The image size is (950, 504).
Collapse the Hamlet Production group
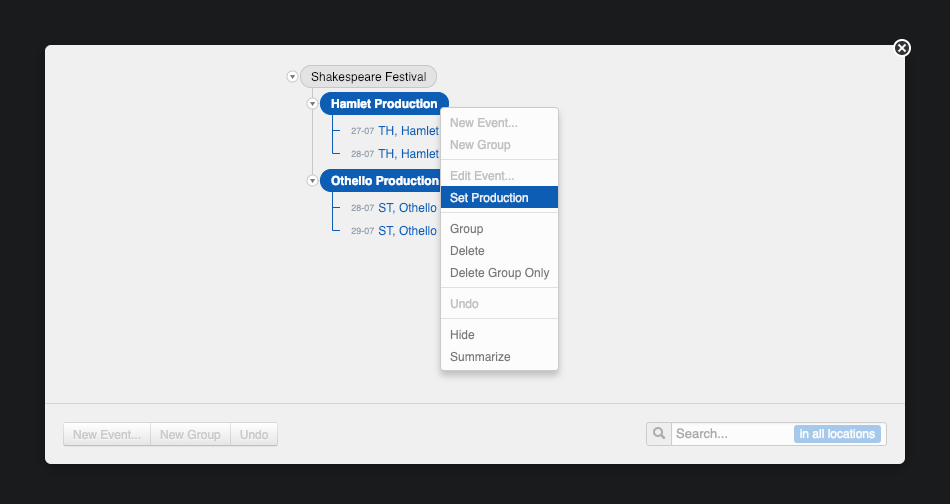[313, 104]
